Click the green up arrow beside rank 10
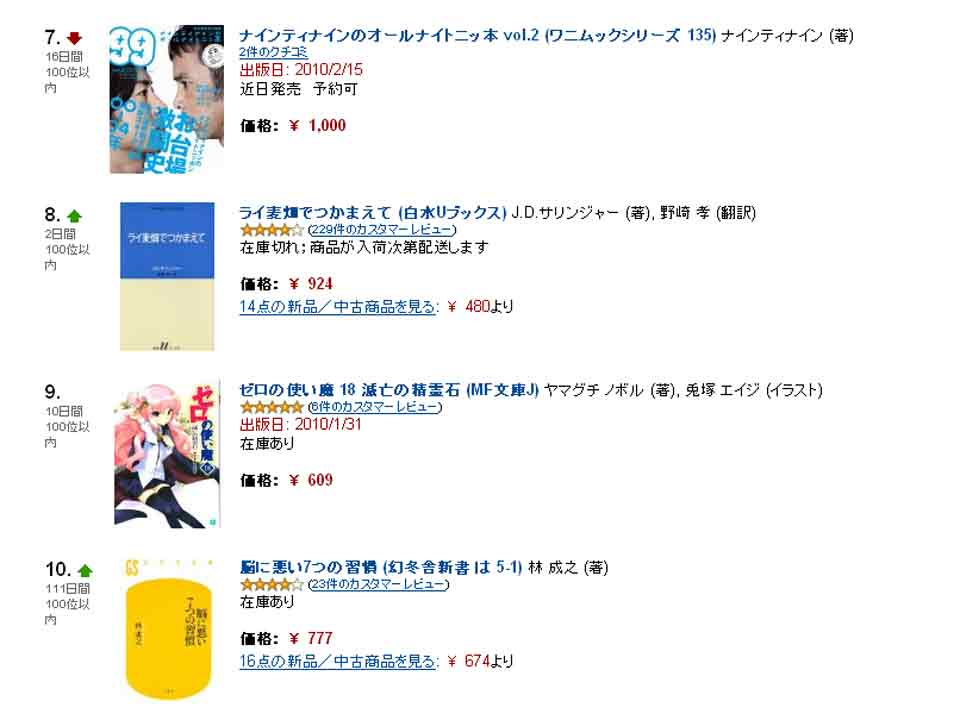This screenshot has width=960, height=720. pyautogui.click(x=85, y=571)
